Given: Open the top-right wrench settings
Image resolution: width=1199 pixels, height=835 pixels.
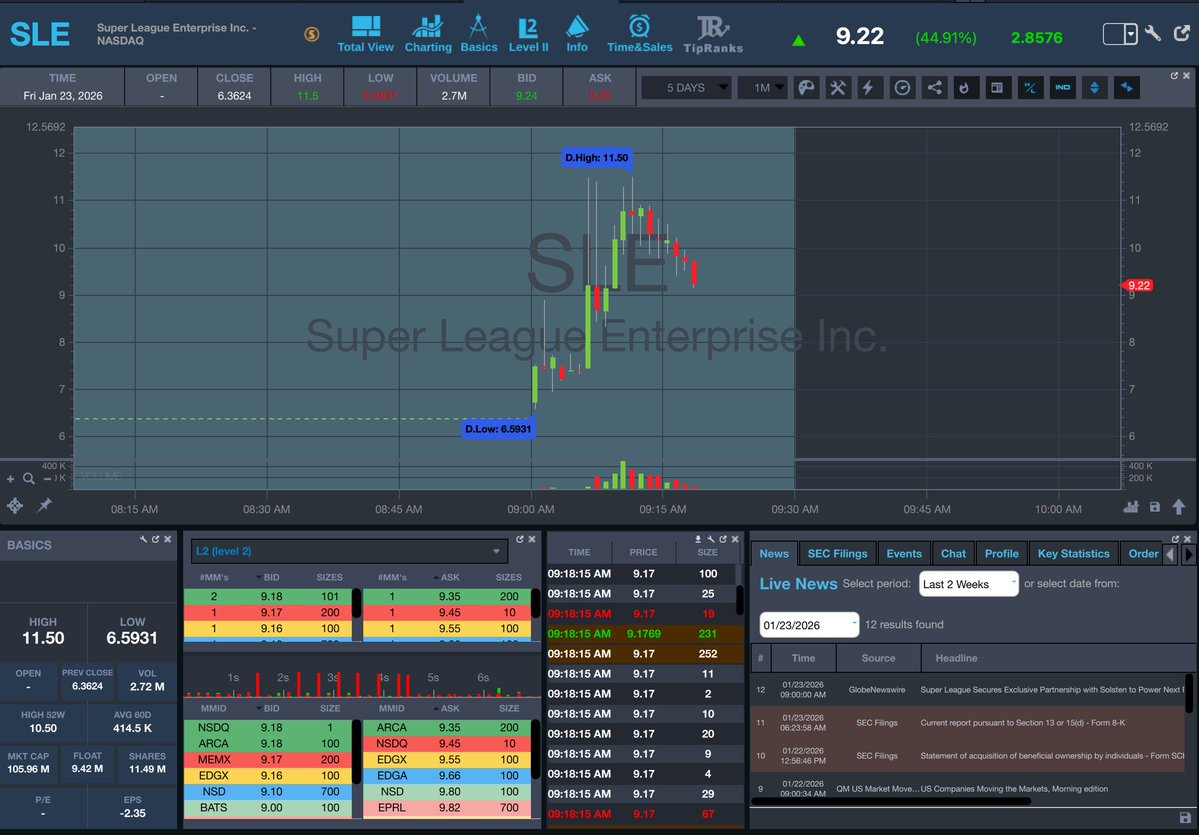Looking at the screenshot, I should click(1153, 34).
